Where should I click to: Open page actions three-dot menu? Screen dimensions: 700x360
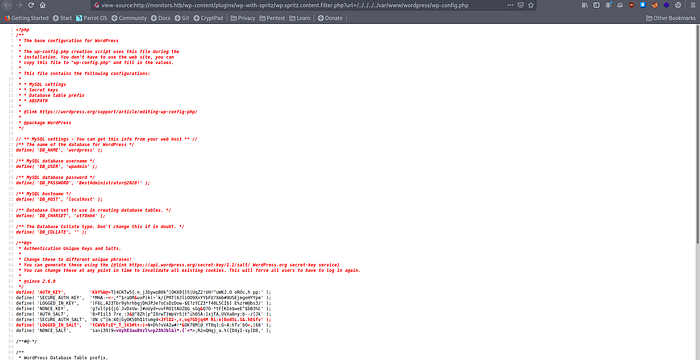(x=510, y=5)
